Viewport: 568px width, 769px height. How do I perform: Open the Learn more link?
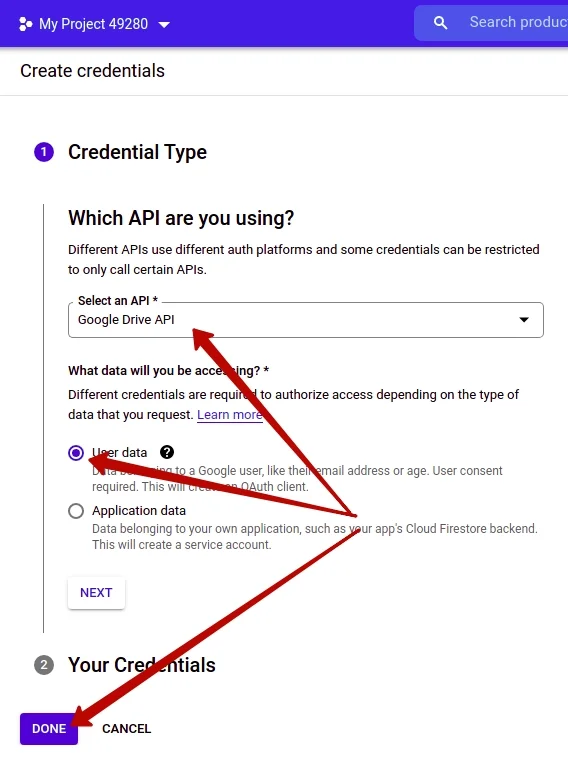(x=230, y=414)
